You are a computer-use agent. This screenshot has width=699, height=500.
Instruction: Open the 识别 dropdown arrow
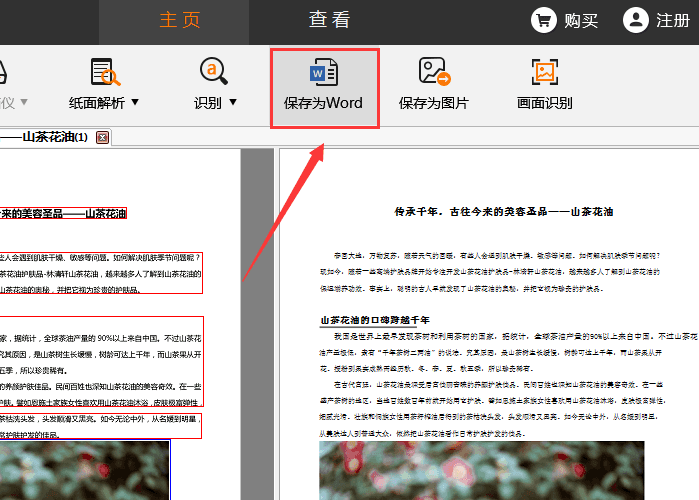[x=233, y=103]
